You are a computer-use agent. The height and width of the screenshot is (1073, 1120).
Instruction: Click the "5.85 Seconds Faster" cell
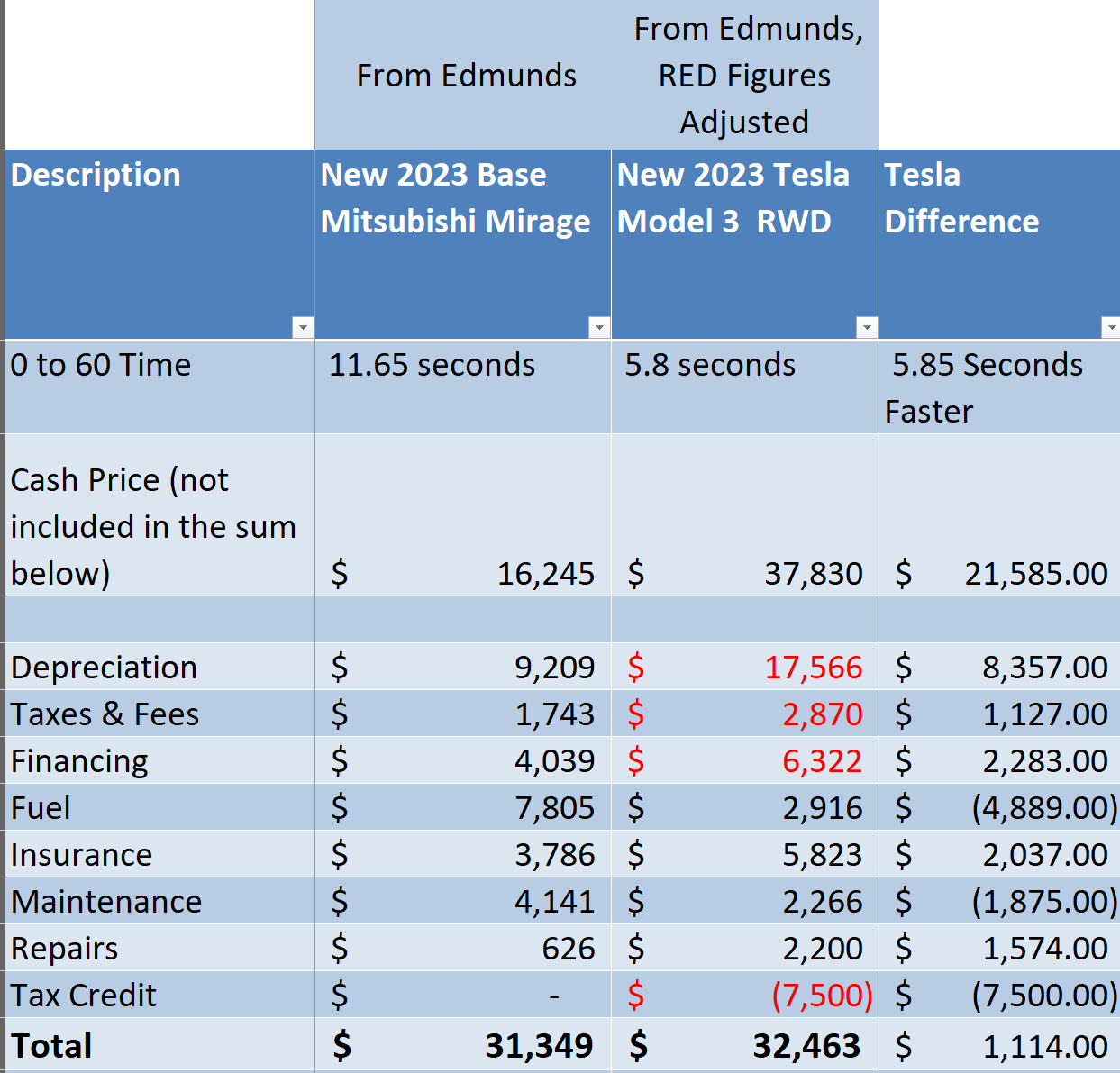(999, 387)
